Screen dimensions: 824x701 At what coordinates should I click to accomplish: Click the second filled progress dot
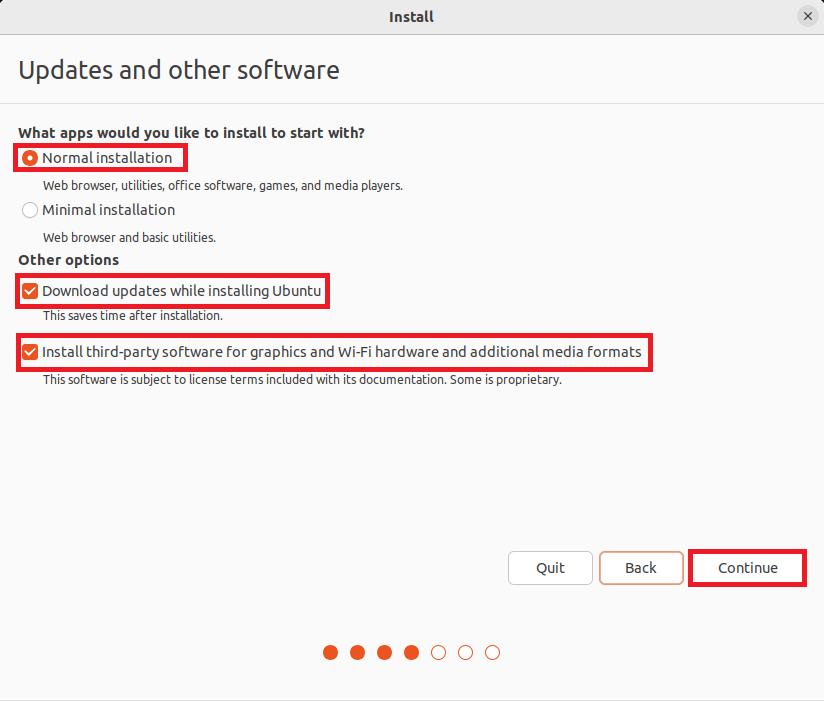[358, 653]
